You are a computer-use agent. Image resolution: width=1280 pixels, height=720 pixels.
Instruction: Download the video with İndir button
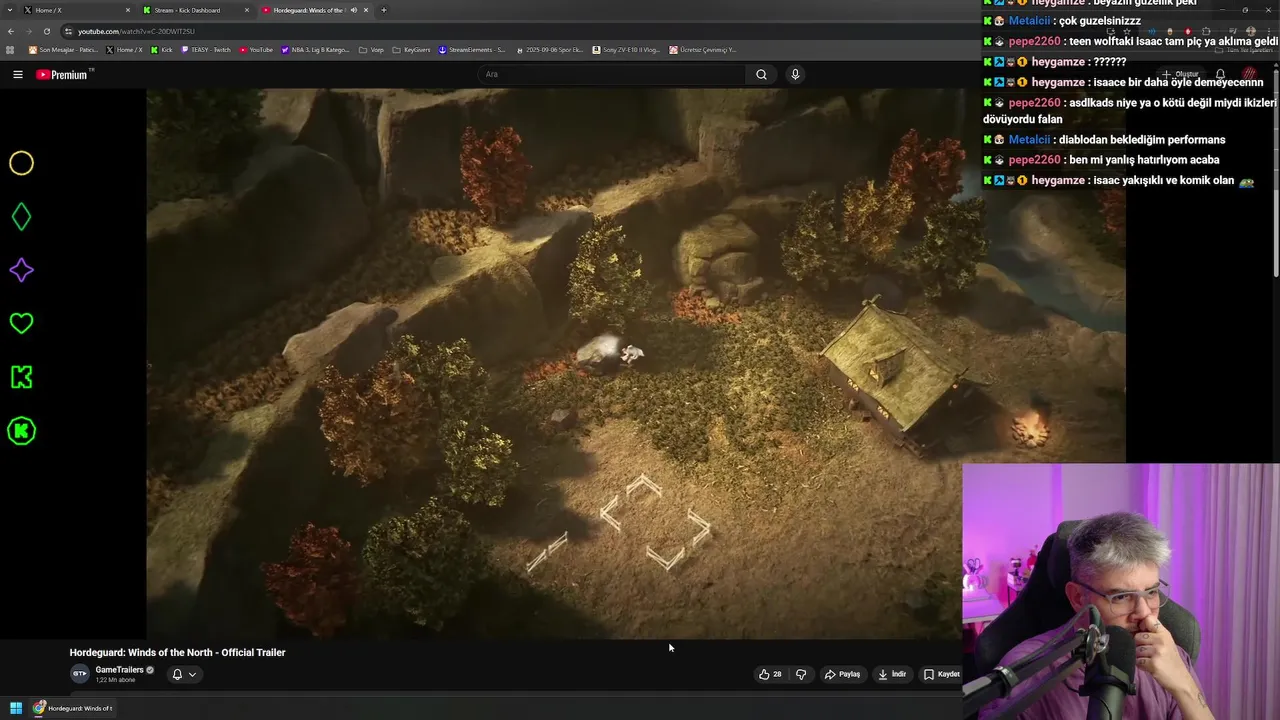pos(892,674)
